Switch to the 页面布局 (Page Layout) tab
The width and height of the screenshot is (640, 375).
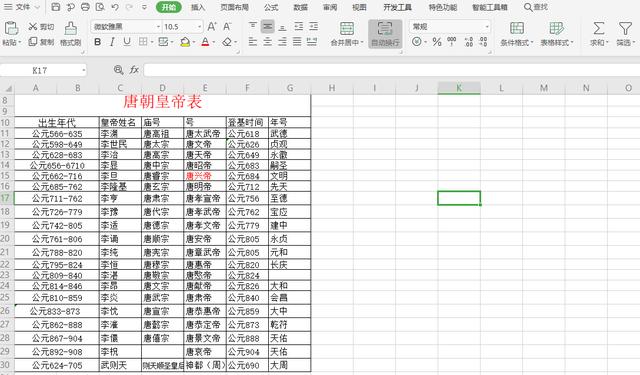[234, 7]
